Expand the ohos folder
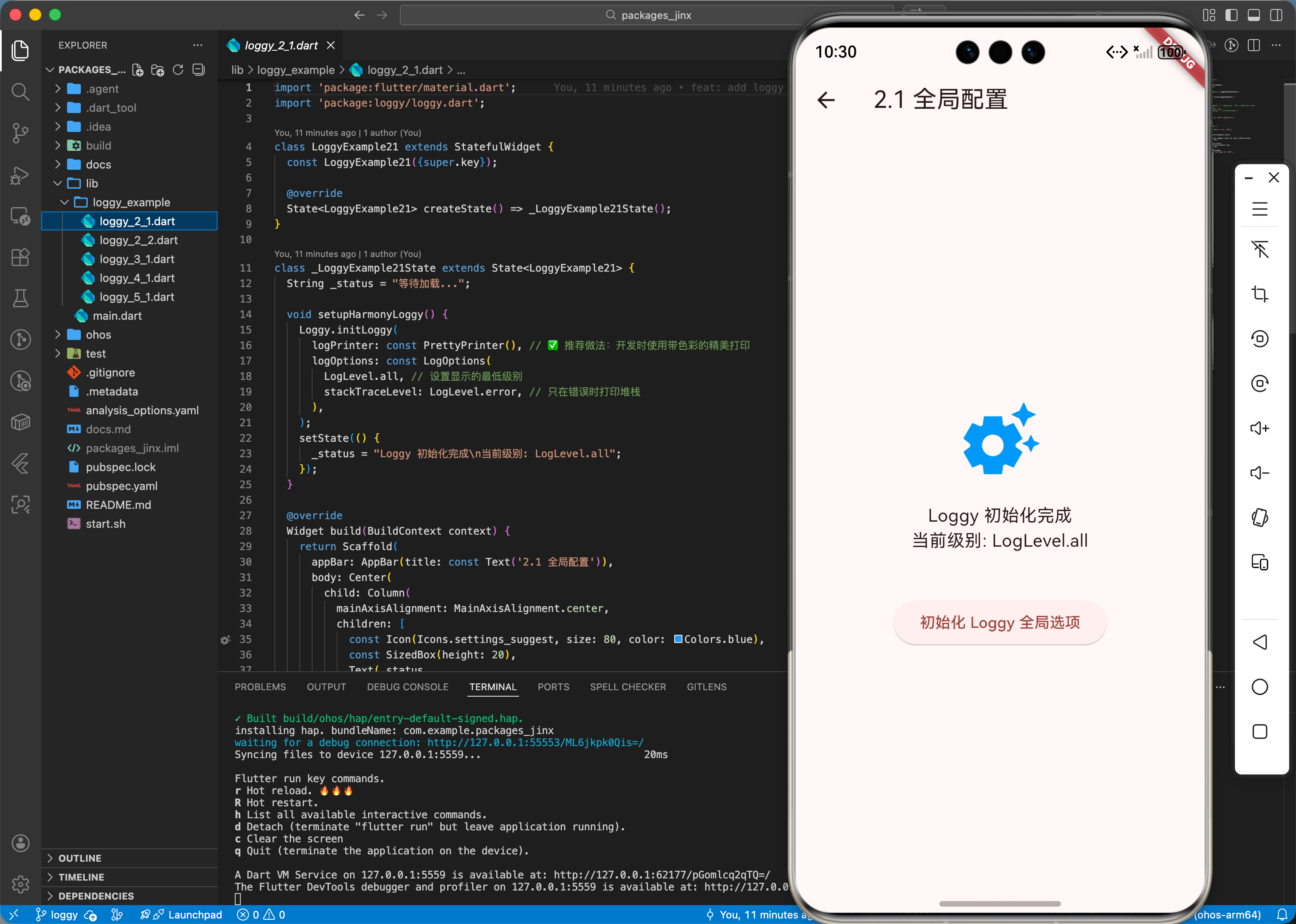 [x=98, y=334]
